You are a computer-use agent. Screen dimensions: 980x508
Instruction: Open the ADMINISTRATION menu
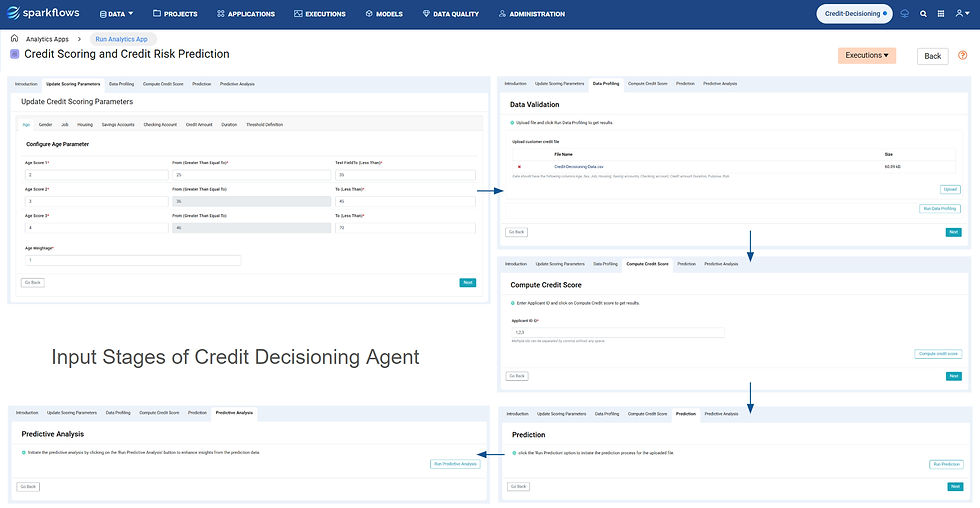coord(532,14)
